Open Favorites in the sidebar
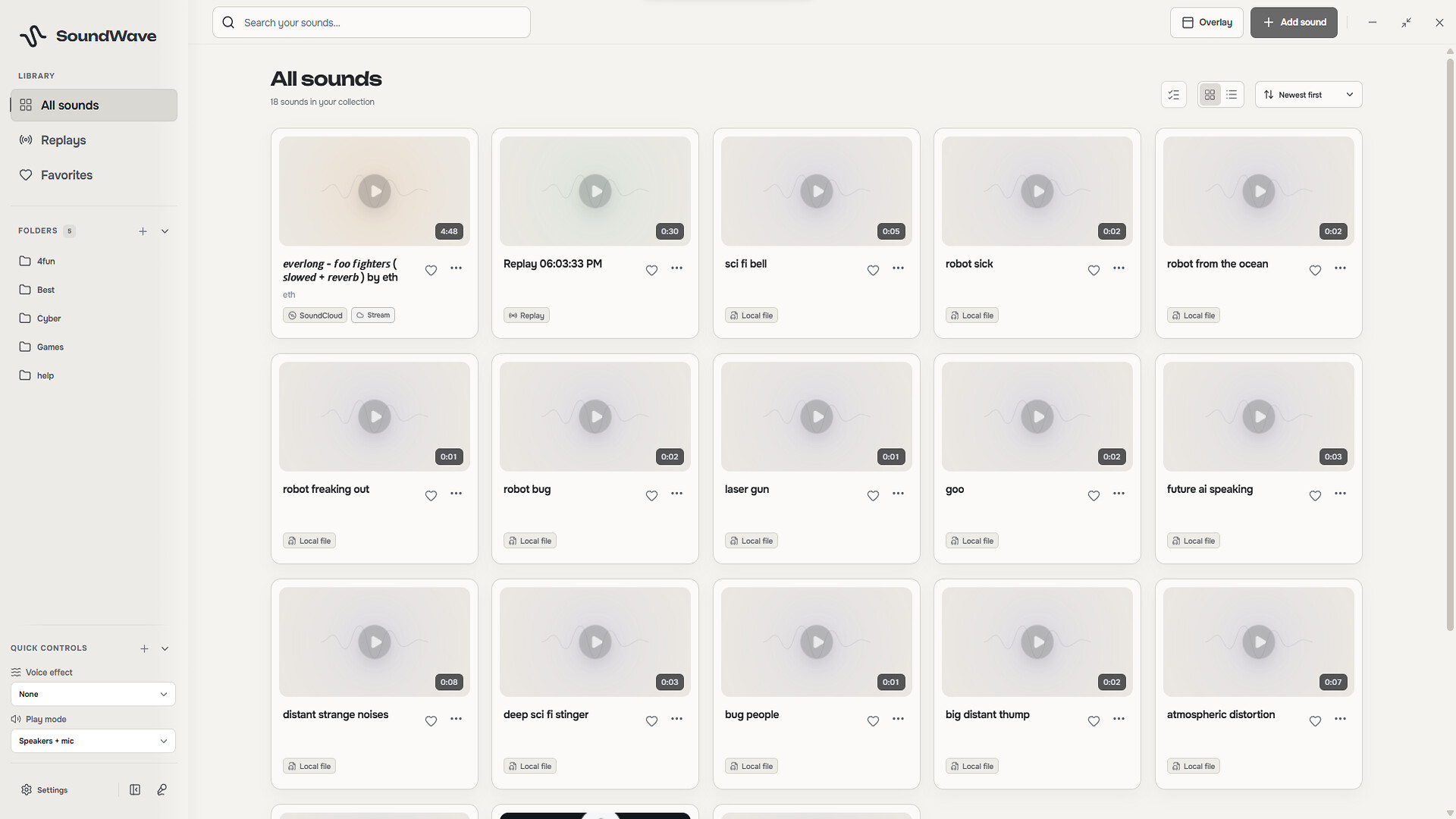The image size is (1456, 819). click(94, 175)
